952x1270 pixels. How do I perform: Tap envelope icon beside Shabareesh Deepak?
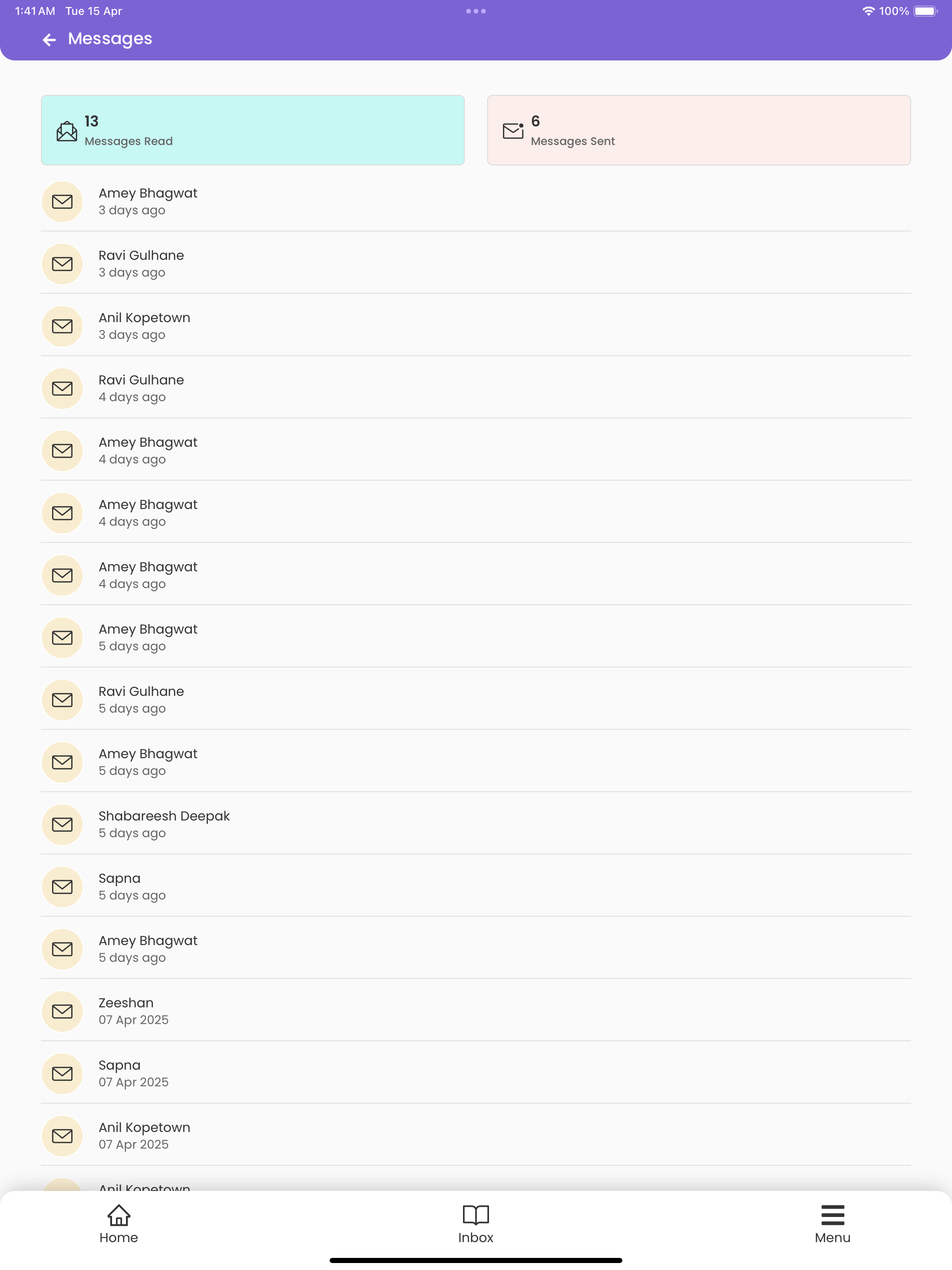pos(63,825)
